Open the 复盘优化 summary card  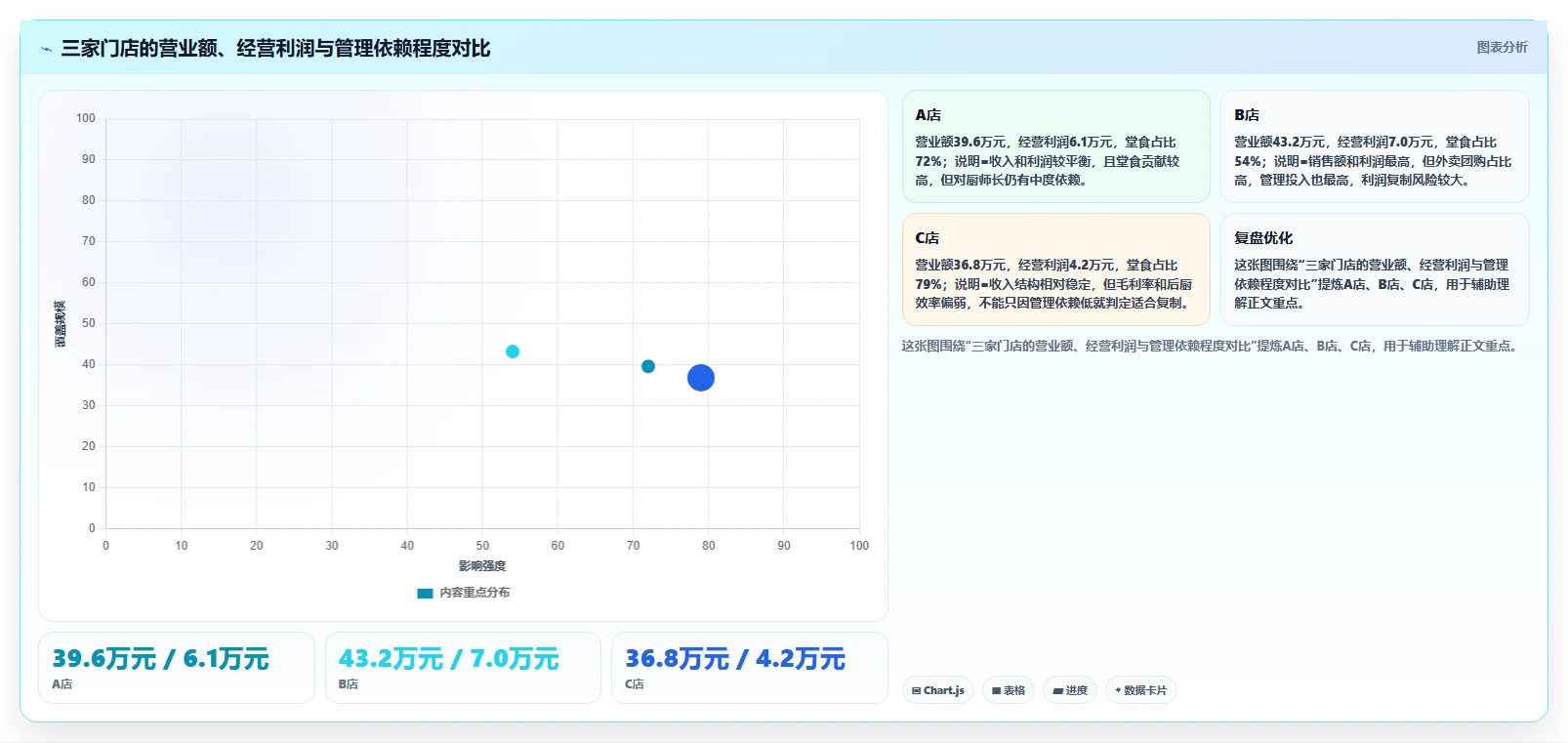[1375, 269]
